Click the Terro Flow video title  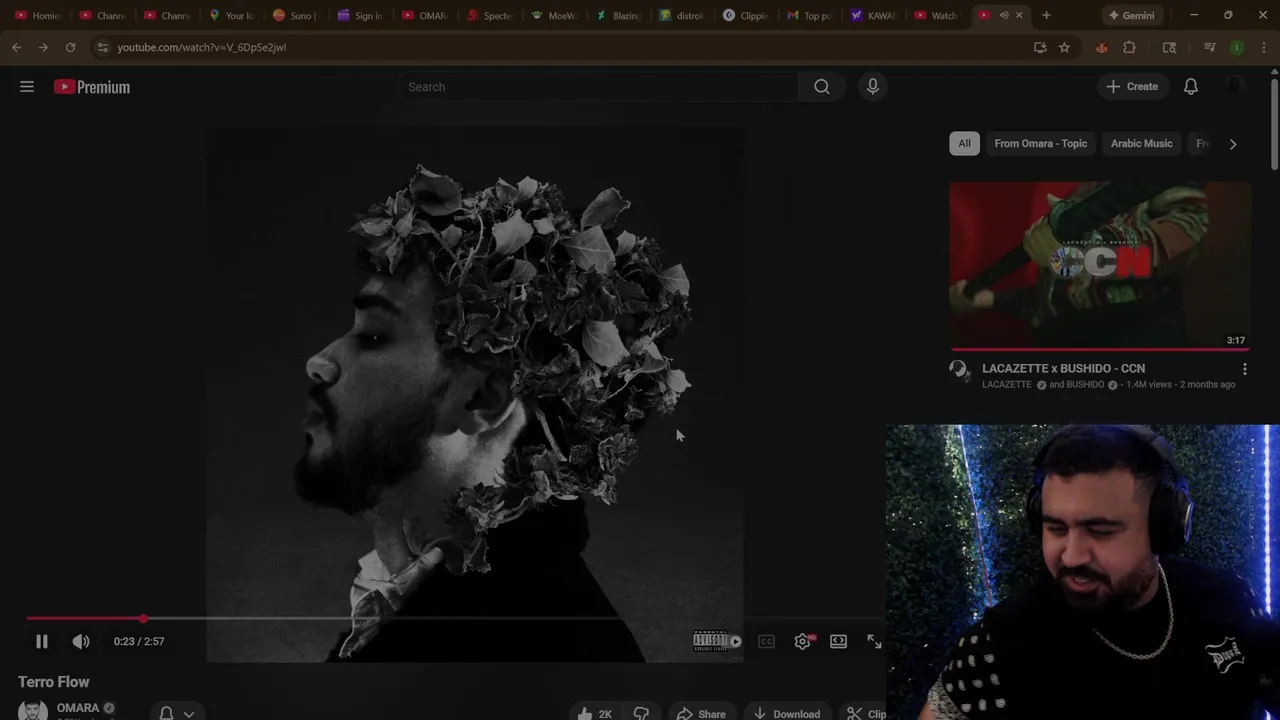coord(54,682)
